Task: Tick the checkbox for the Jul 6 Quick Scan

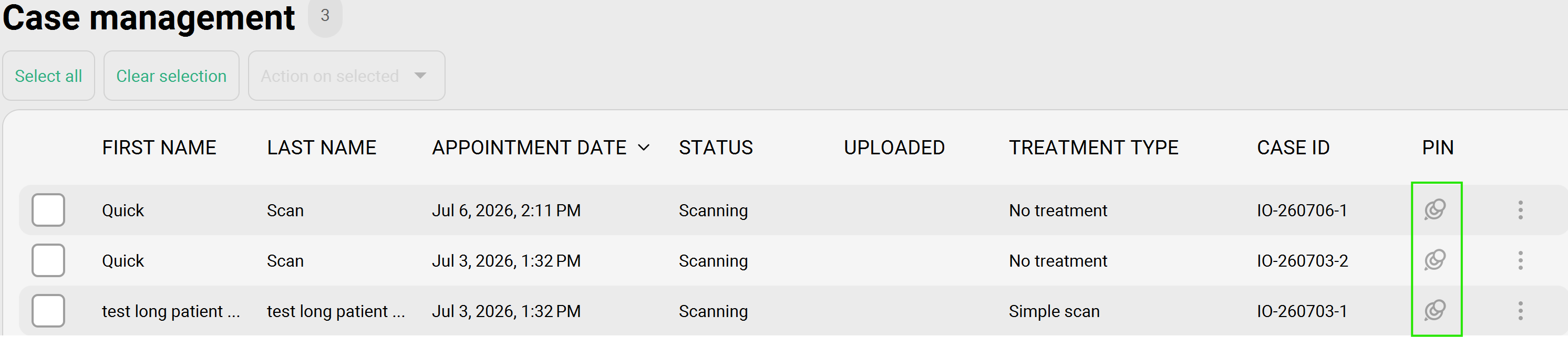Action: click(x=48, y=210)
